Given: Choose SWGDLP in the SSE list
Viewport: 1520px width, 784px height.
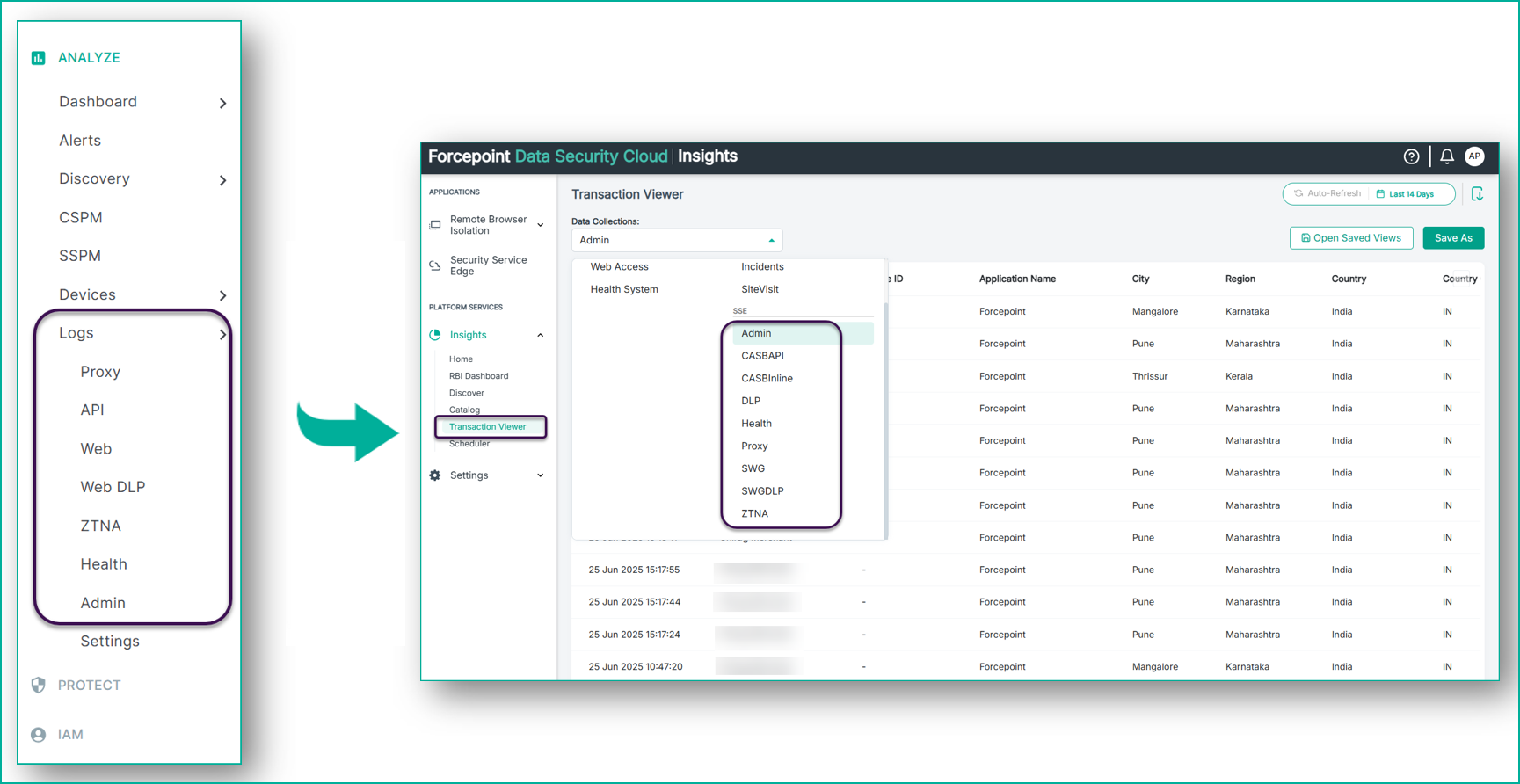Looking at the screenshot, I should point(762,491).
